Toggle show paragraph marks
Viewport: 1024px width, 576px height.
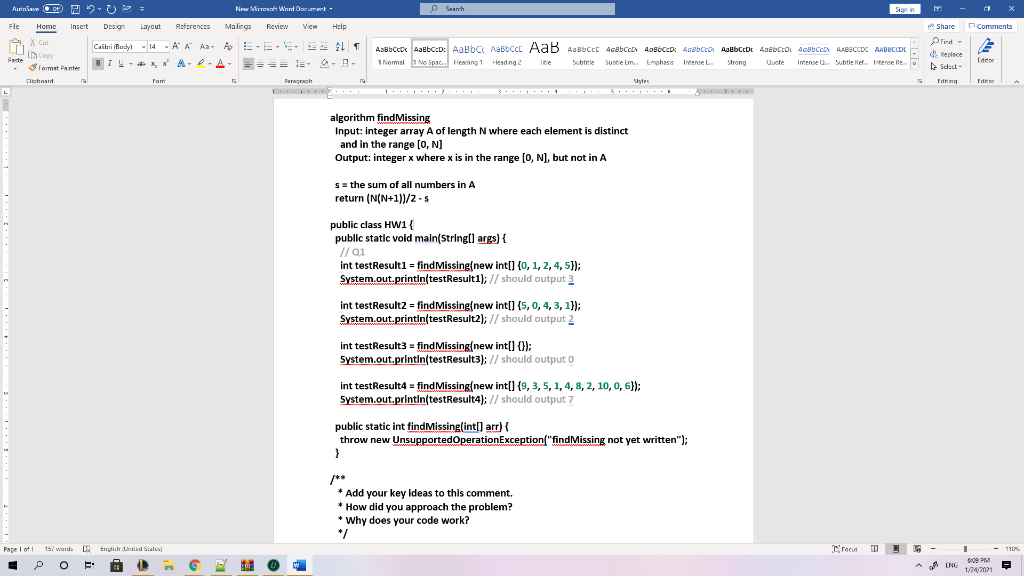click(356, 46)
